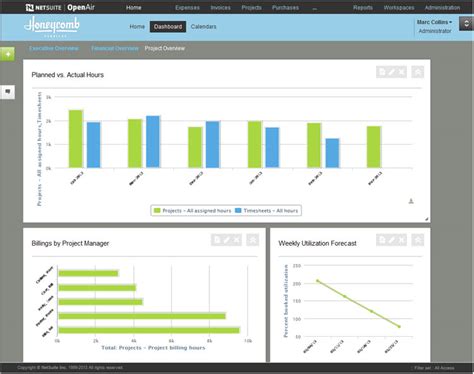The width and height of the screenshot is (474, 374).
Task: Toggle Timesheets - All hours legend series
Action: 267,211
